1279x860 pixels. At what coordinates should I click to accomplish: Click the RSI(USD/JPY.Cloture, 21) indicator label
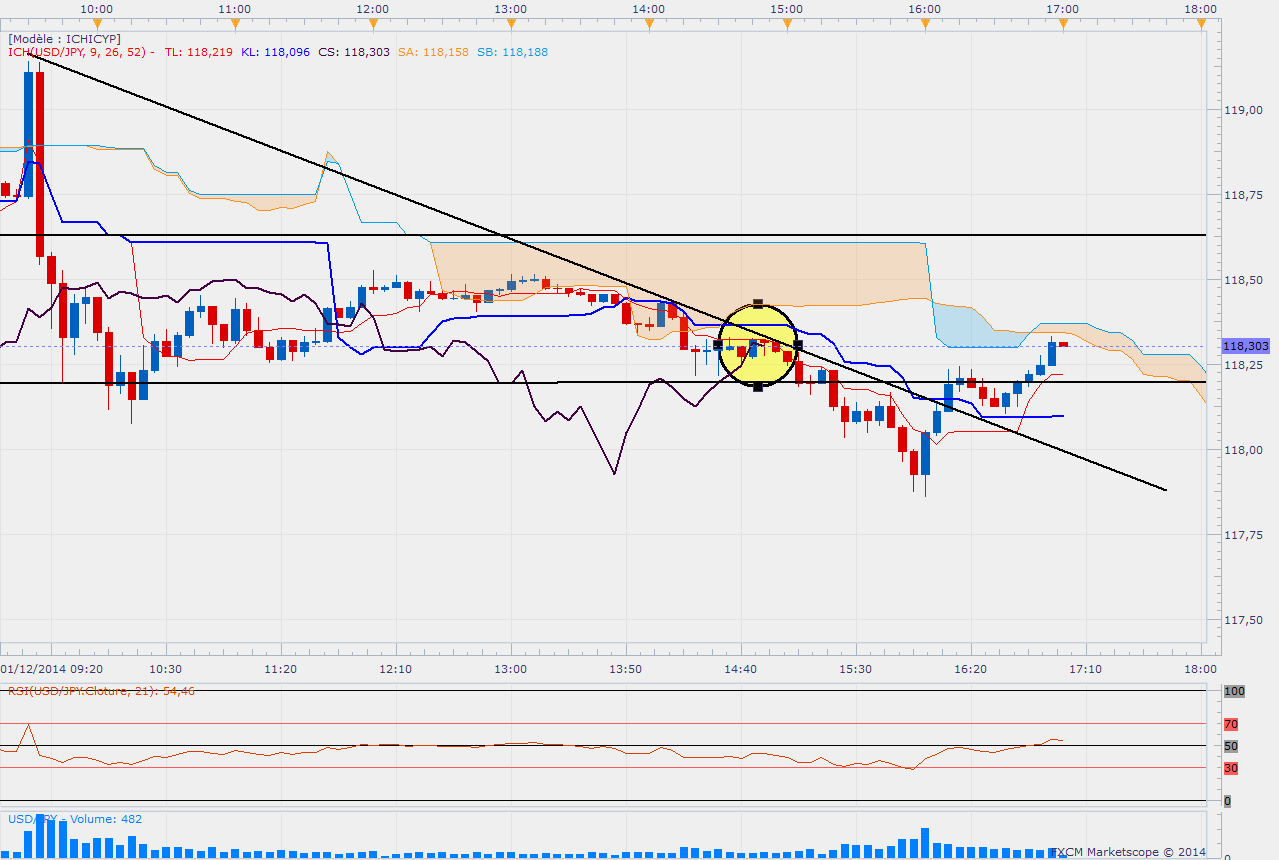(x=101, y=690)
